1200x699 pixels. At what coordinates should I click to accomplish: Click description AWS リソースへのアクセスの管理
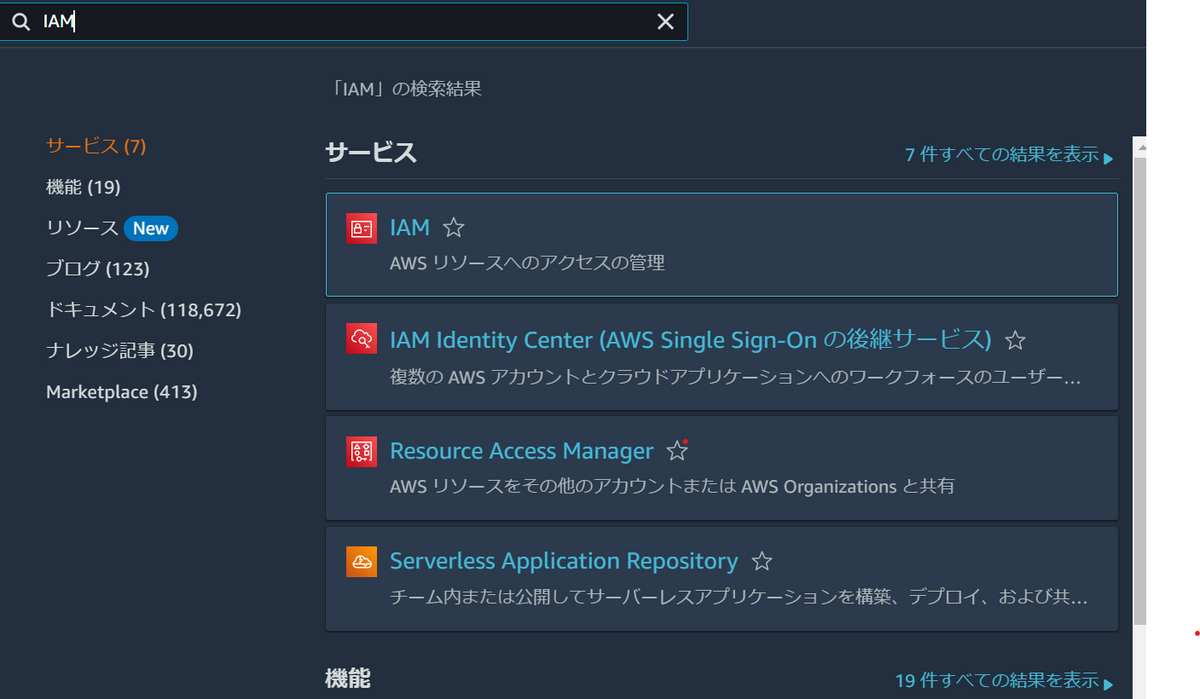pyautogui.click(x=527, y=263)
